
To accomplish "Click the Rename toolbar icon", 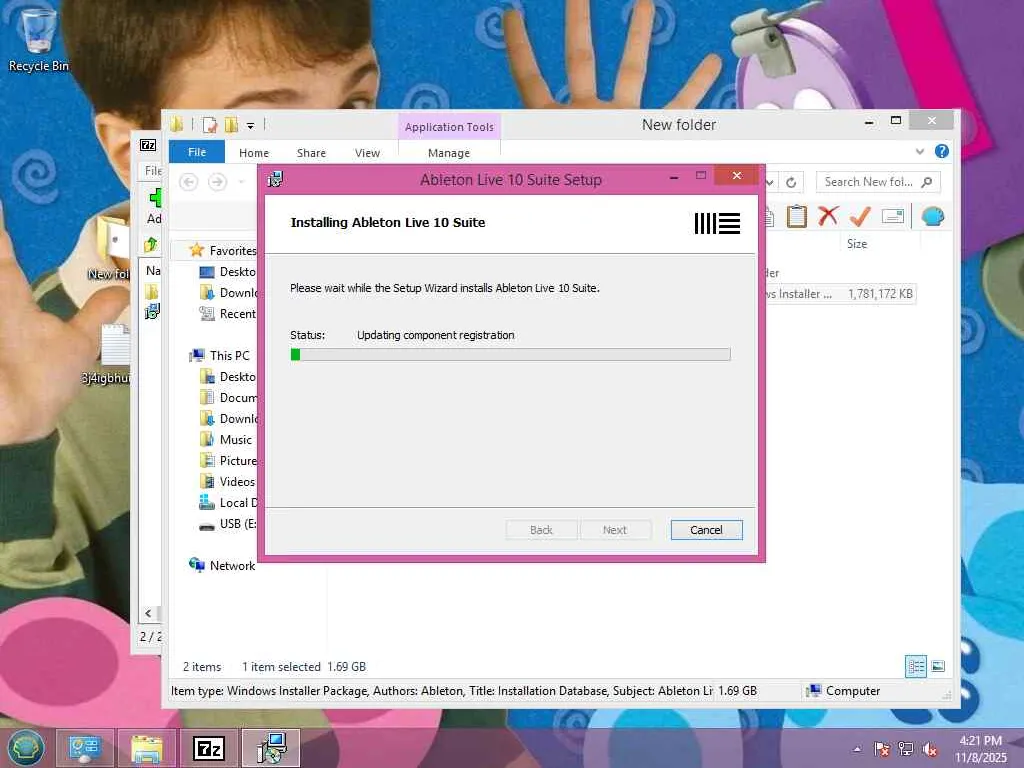I will (892, 216).
